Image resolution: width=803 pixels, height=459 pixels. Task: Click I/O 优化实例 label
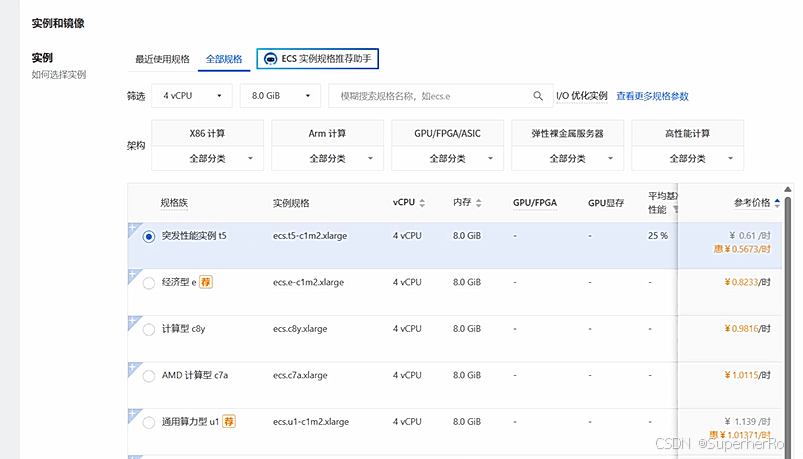pos(582,96)
